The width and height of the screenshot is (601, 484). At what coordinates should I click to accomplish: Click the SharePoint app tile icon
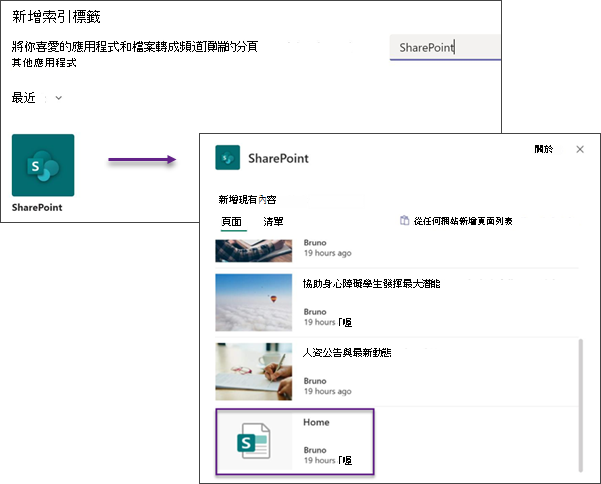coord(43,165)
